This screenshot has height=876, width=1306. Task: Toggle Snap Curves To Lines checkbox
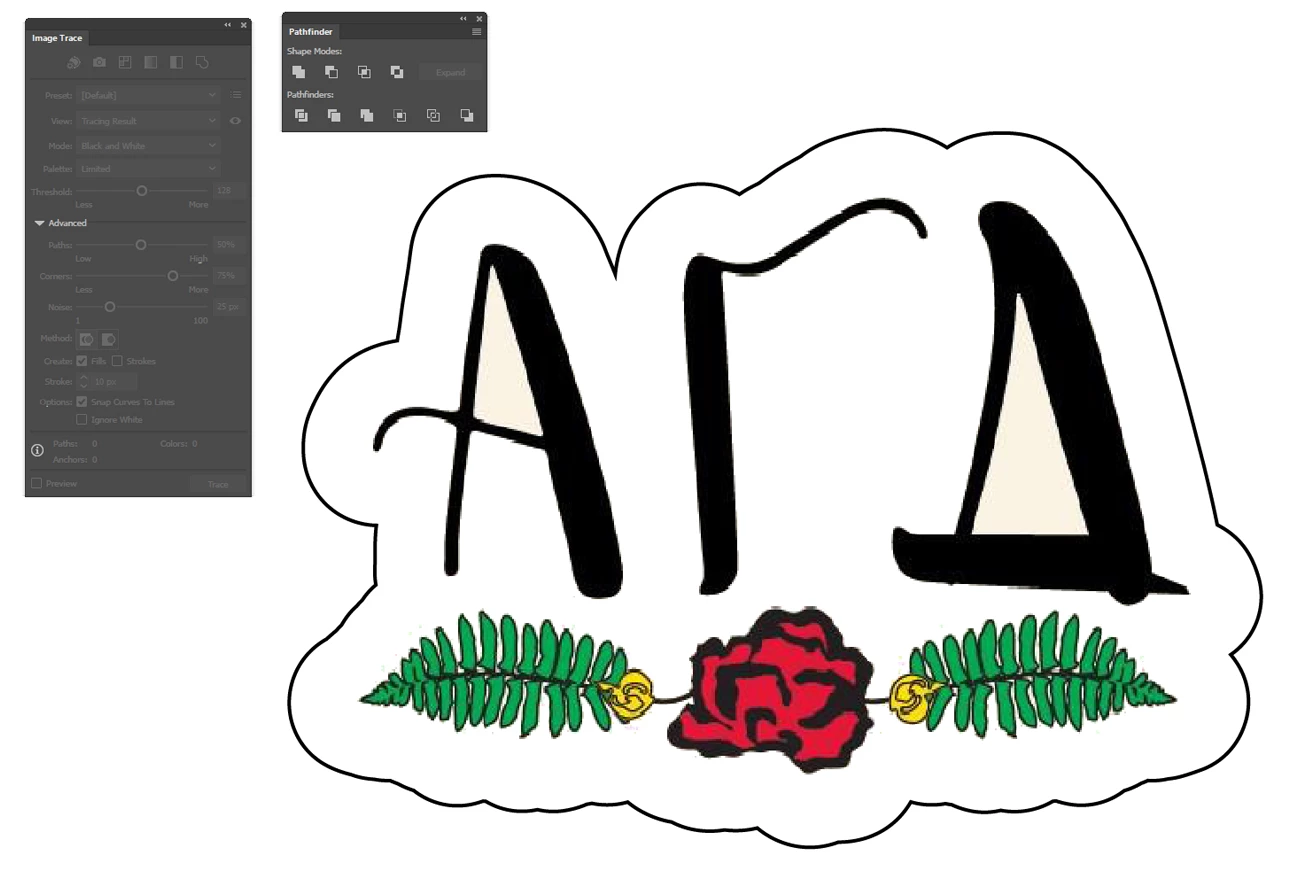(x=82, y=402)
